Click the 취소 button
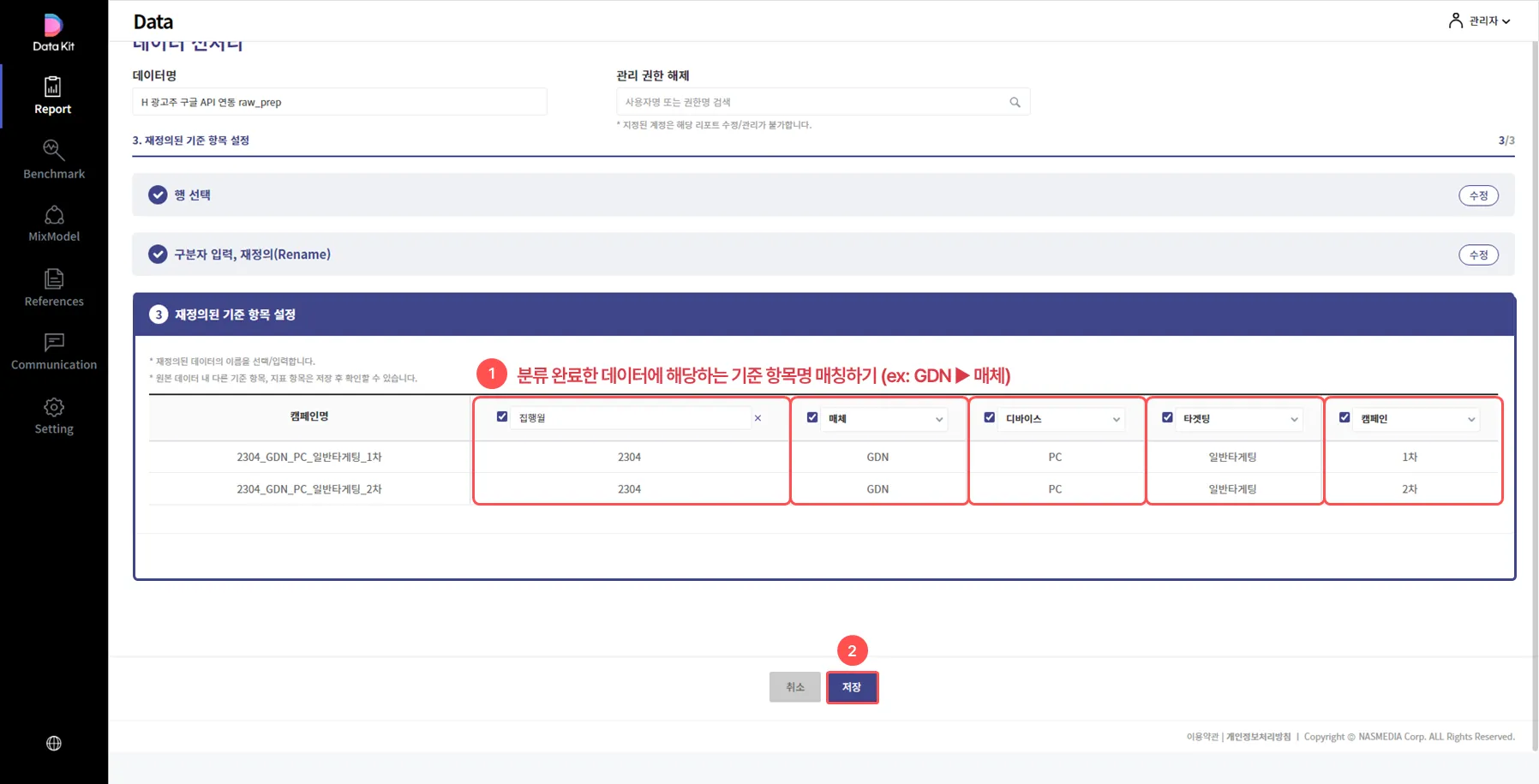This screenshot has height=784, width=1539. (x=795, y=687)
